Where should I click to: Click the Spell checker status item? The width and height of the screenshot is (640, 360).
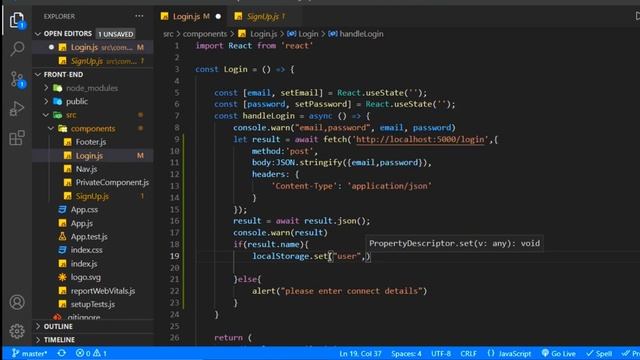coord(599,353)
